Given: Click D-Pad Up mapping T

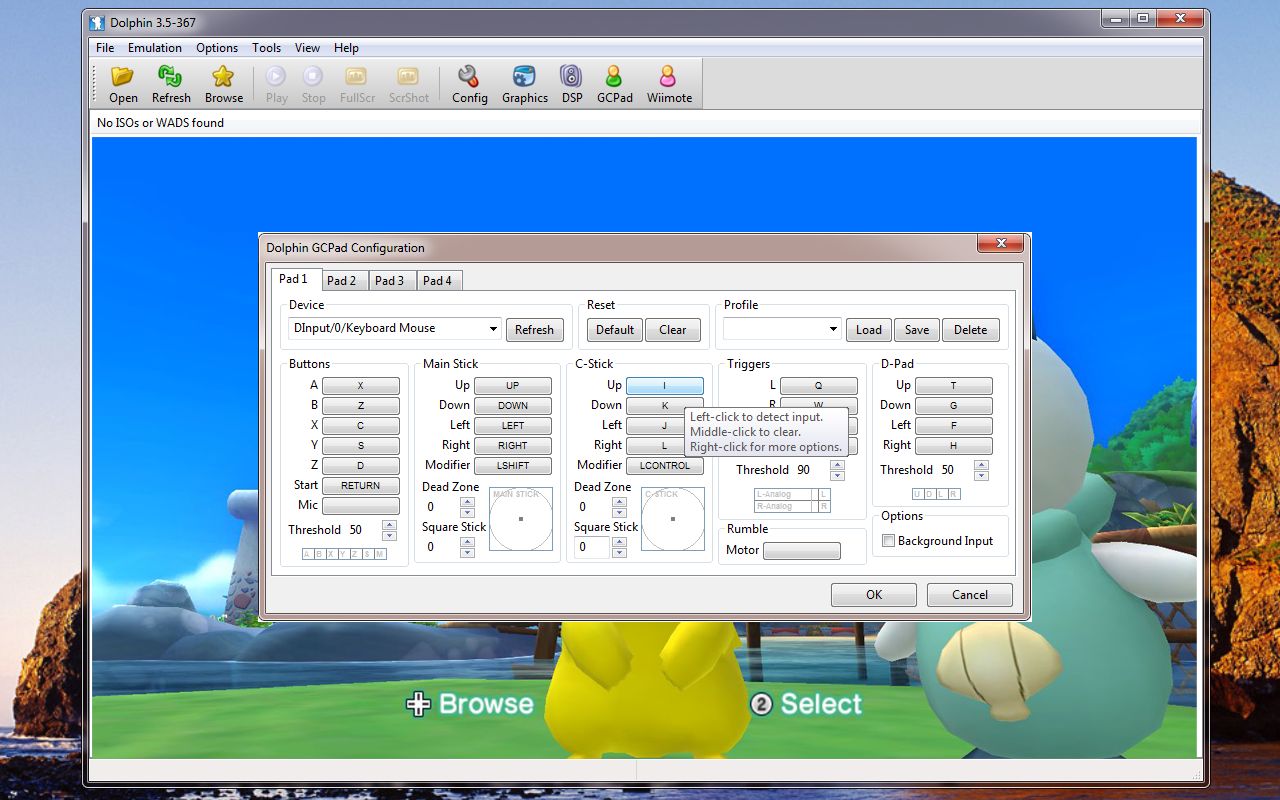Looking at the screenshot, I should coord(954,386).
